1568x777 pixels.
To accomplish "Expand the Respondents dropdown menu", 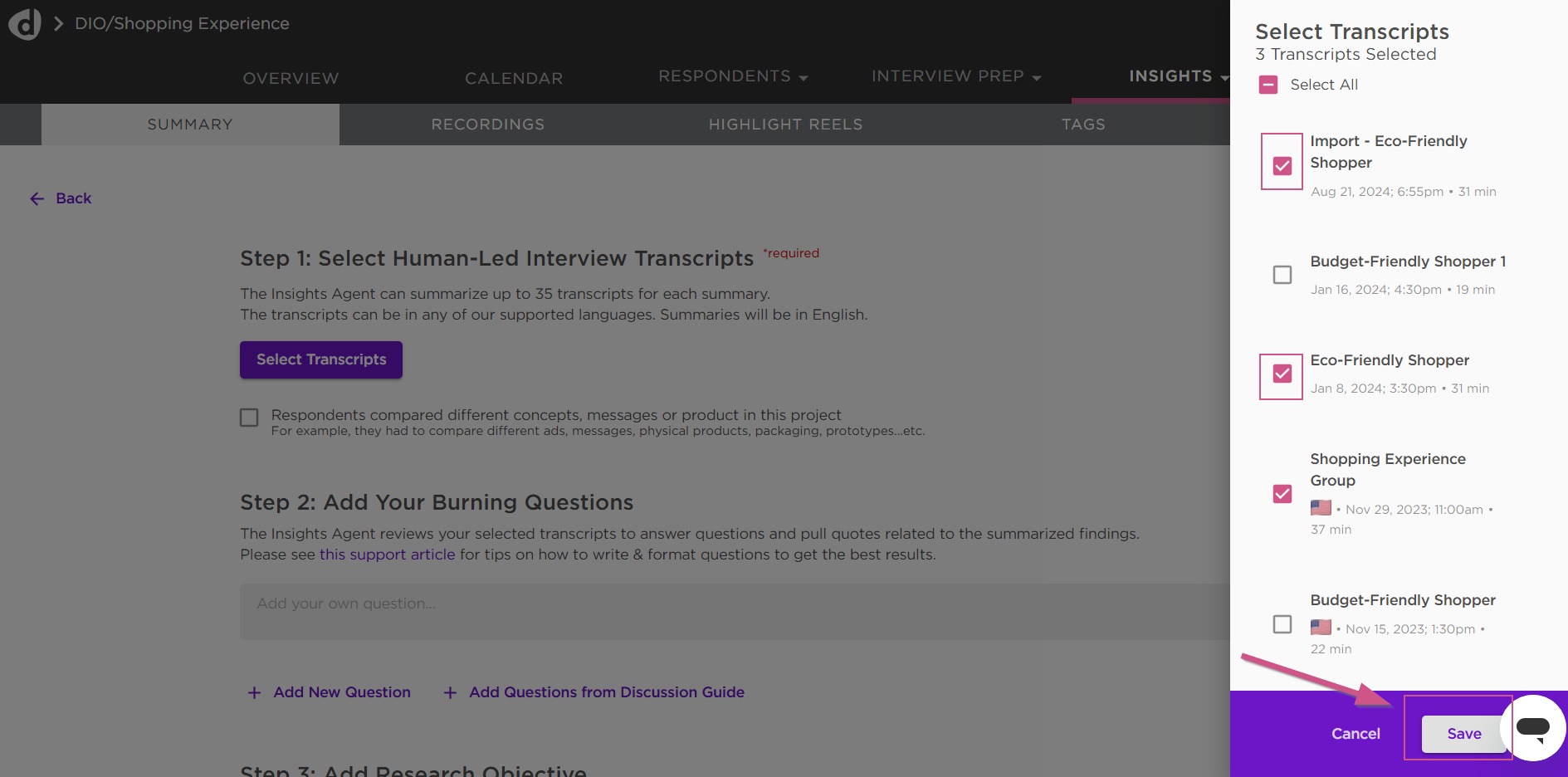I will [733, 76].
